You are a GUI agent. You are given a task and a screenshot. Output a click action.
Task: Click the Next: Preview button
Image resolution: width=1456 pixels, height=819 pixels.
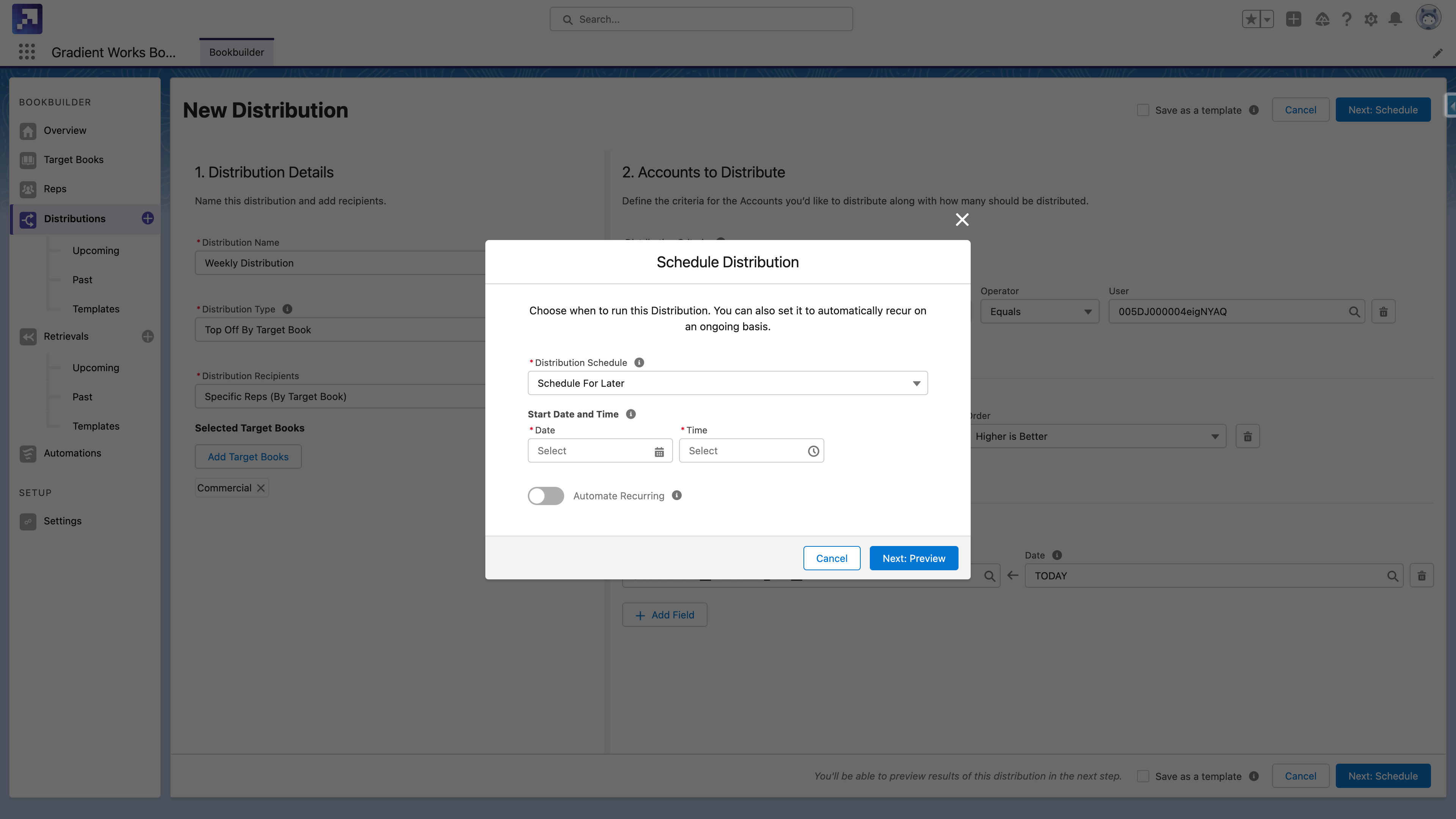coord(913,559)
